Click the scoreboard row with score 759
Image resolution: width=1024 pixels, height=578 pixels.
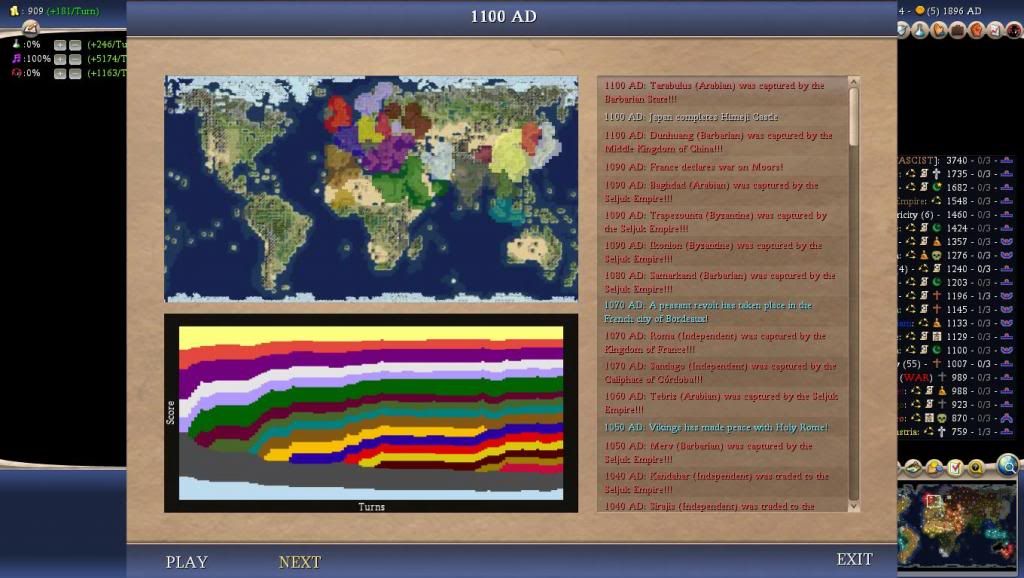click(955, 431)
